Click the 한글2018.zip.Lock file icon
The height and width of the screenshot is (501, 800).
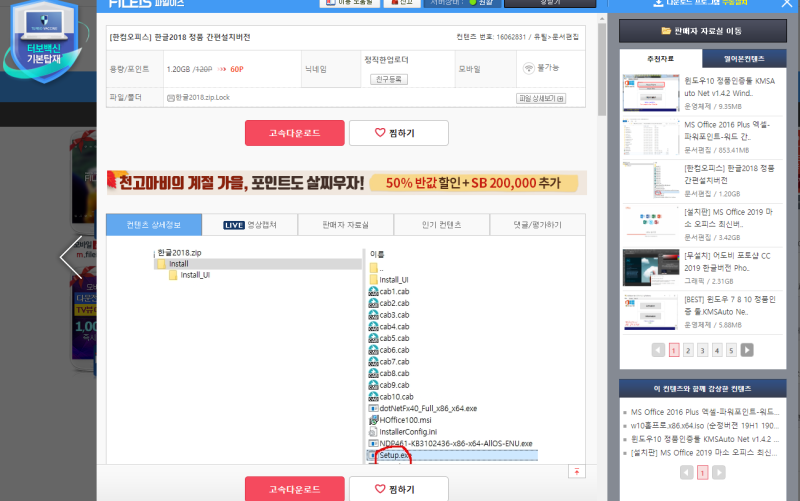(171, 97)
